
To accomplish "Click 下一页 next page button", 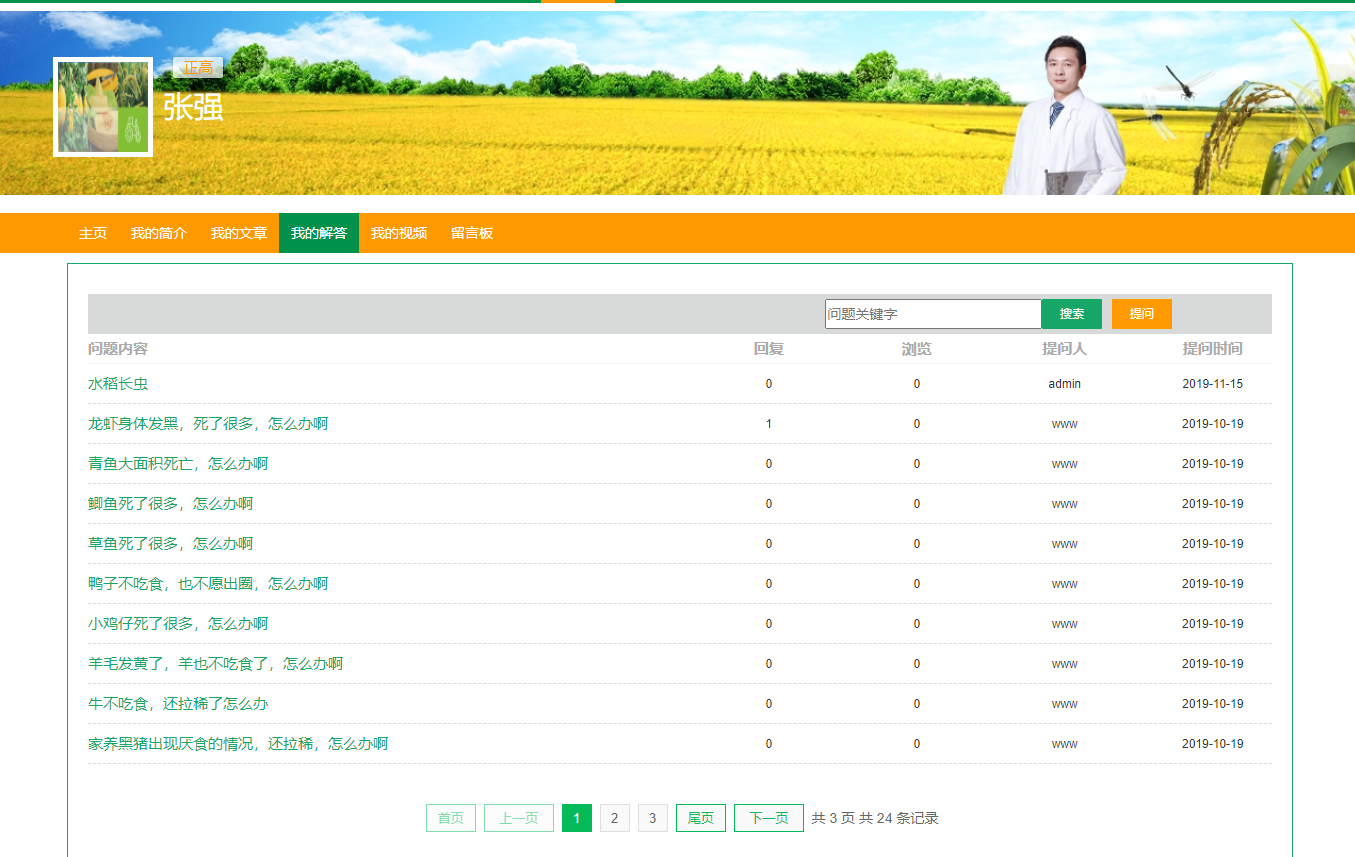I will pos(768,818).
